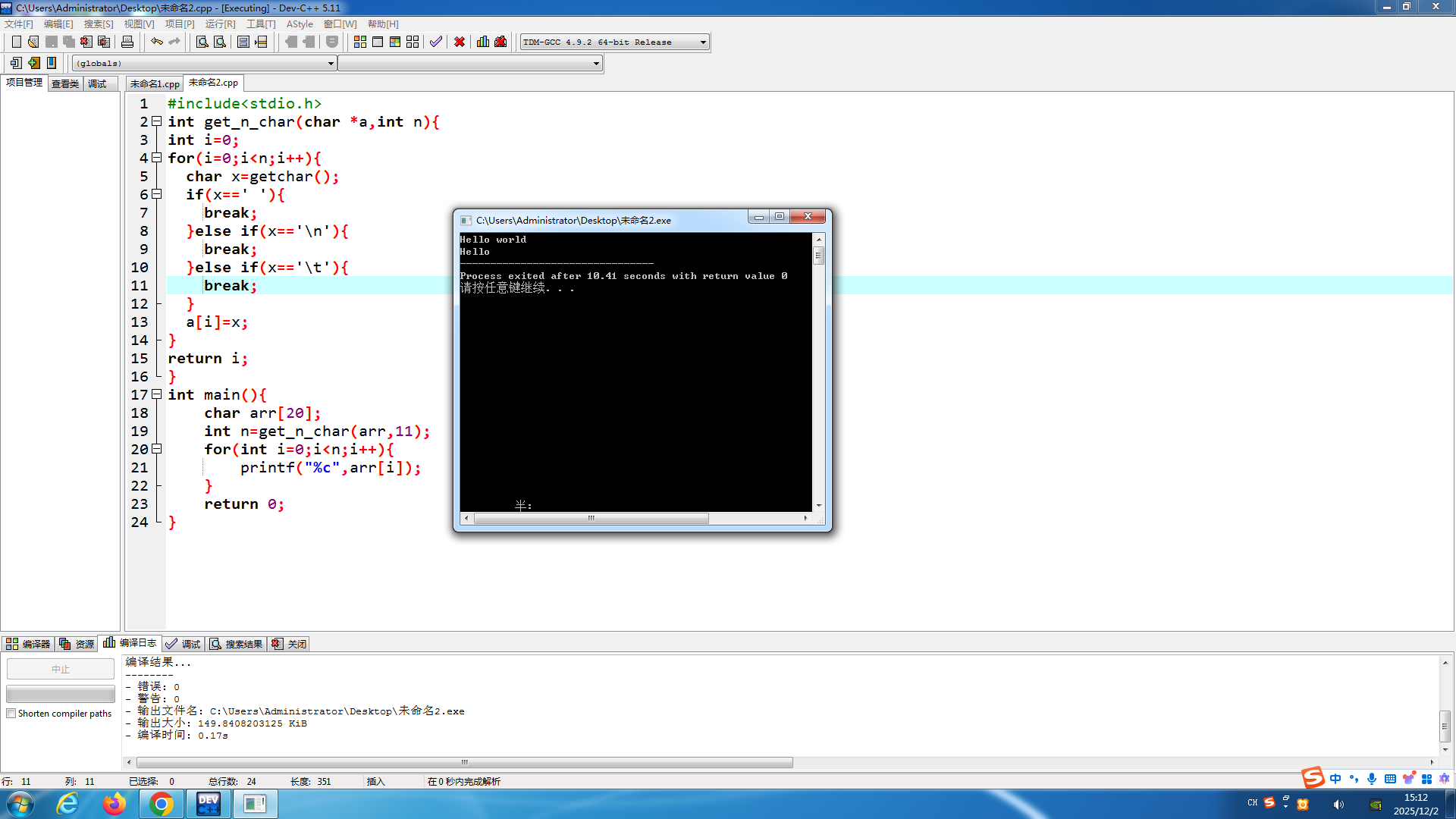The image size is (1456, 819).
Task: Click the Compile four-squares icon
Action: pyautogui.click(x=360, y=42)
